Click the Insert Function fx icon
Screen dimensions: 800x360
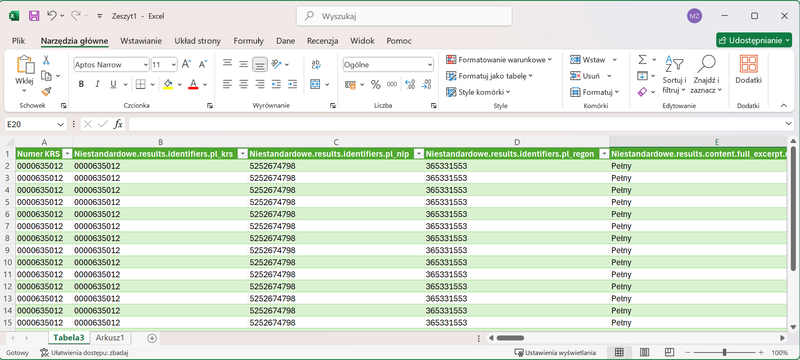[x=118, y=124]
